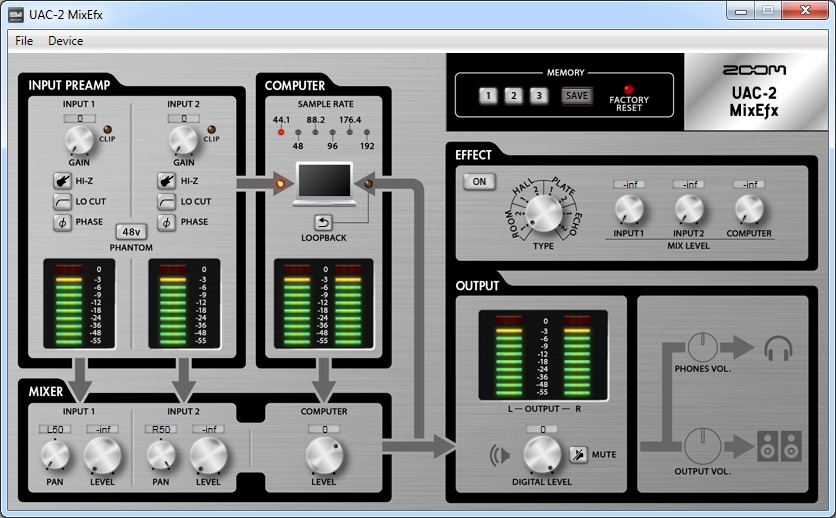Click the monitor speakers icon
Screen dimensions: 836x518
point(779,446)
